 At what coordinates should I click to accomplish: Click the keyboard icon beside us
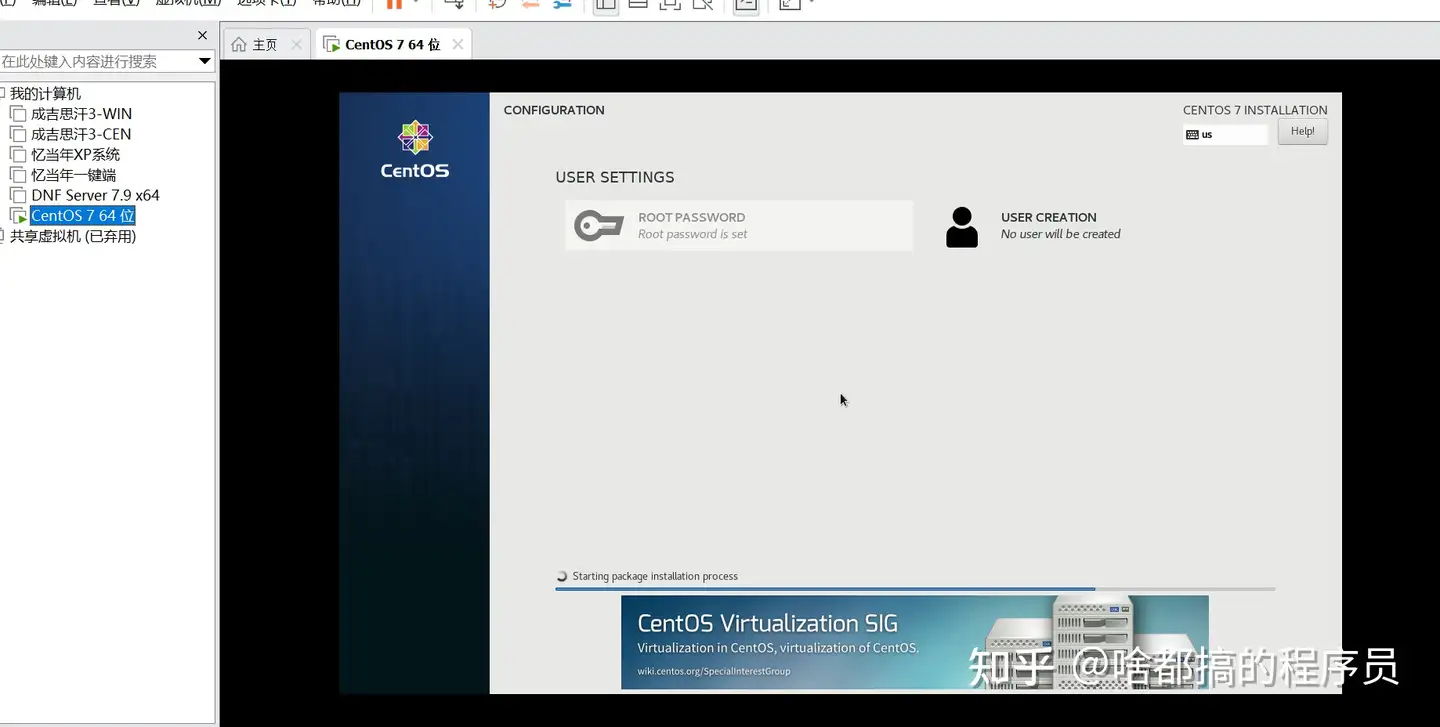[x=1192, y=134]
